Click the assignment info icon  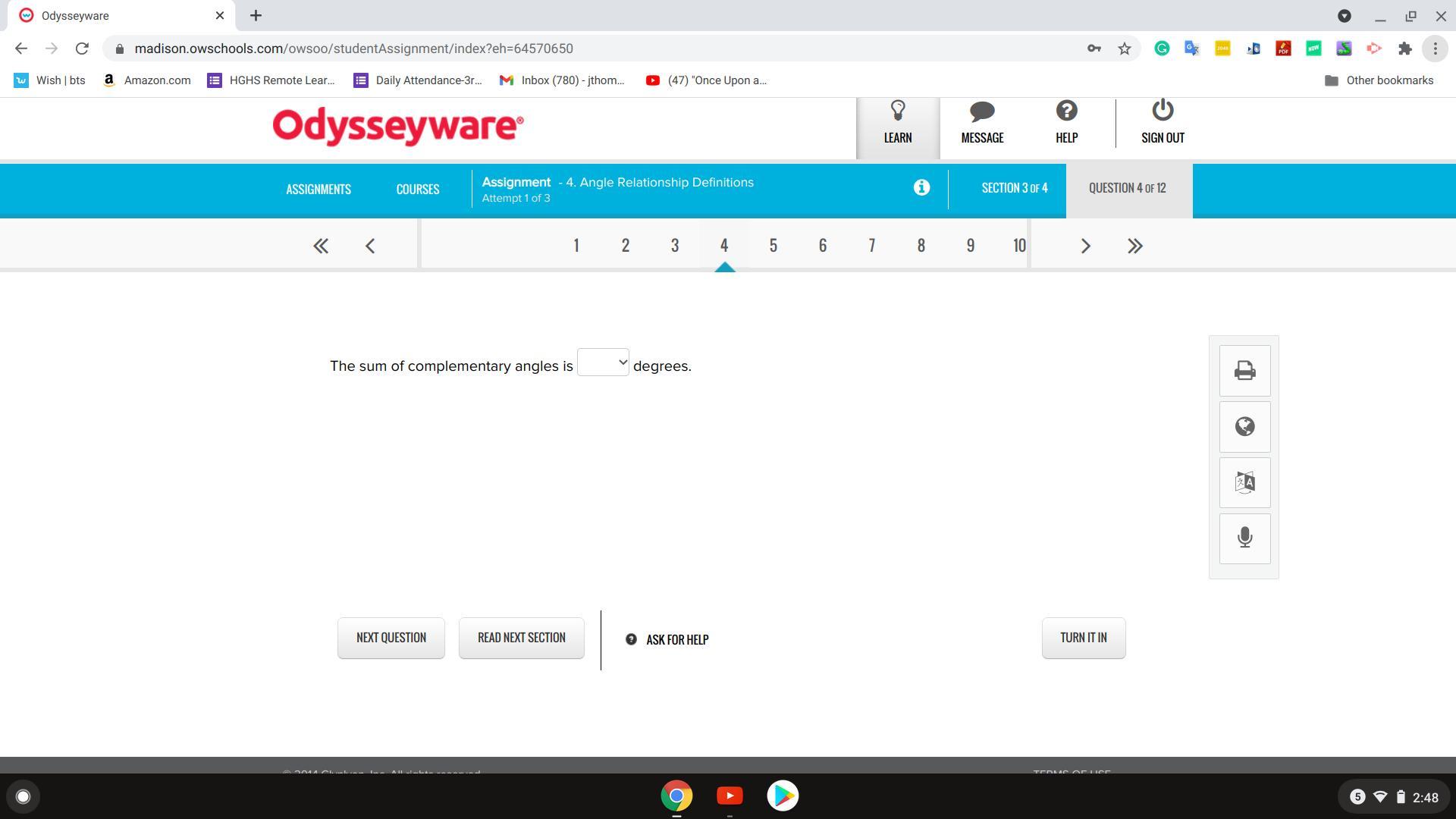tap(921, 187)
